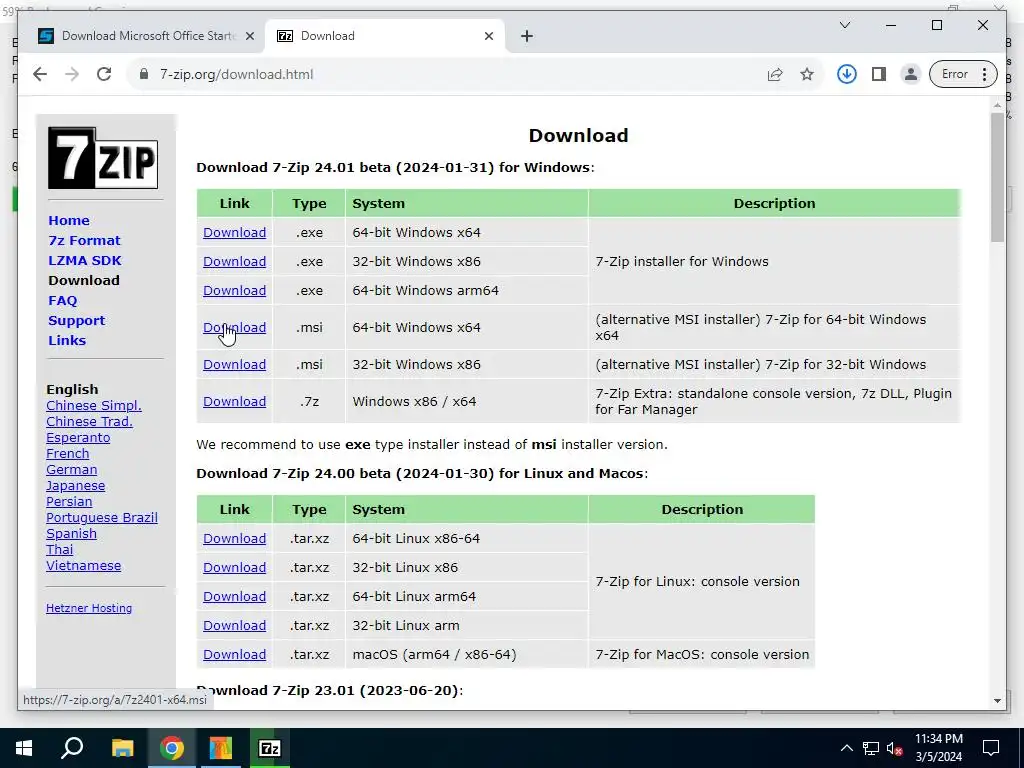Switch language to Japanese
This screenshot has height=768, width=1024.
coord(75,486)
